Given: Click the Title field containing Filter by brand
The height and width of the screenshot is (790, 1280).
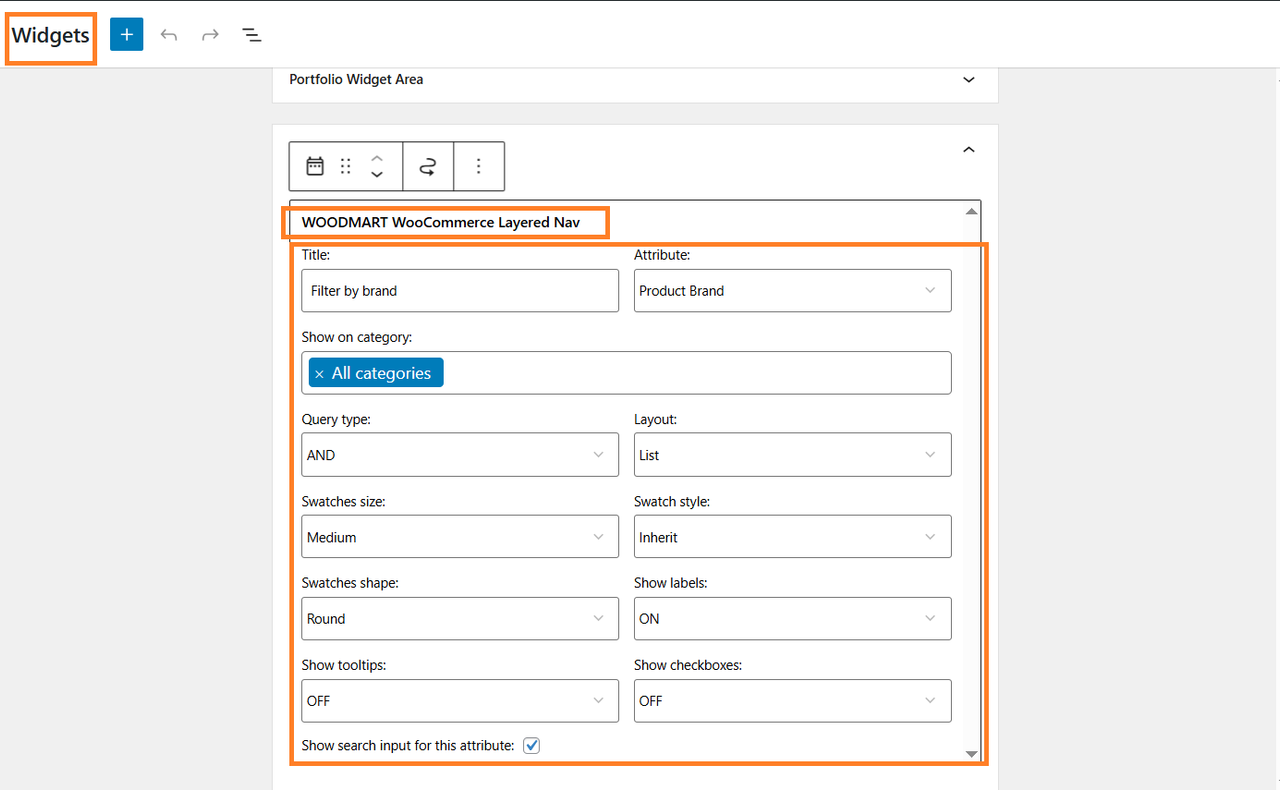Looking at the screenshot, I should (x=460, y=291).
